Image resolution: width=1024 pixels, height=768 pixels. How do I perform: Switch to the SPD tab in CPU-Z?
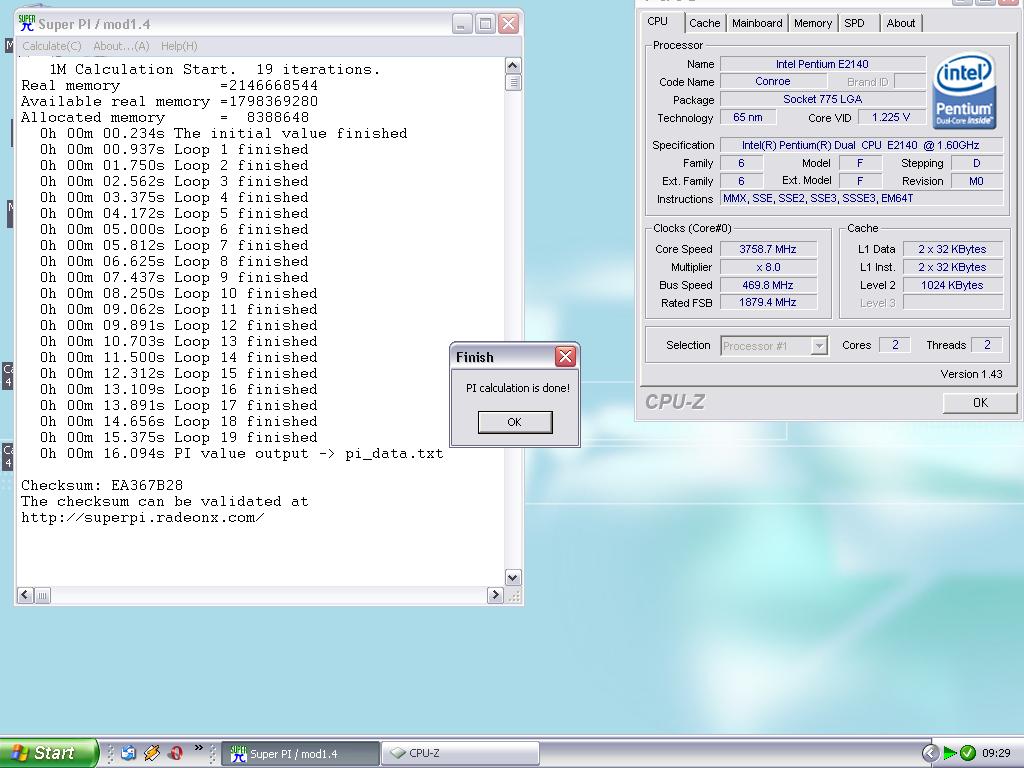[x=854, y=23]
